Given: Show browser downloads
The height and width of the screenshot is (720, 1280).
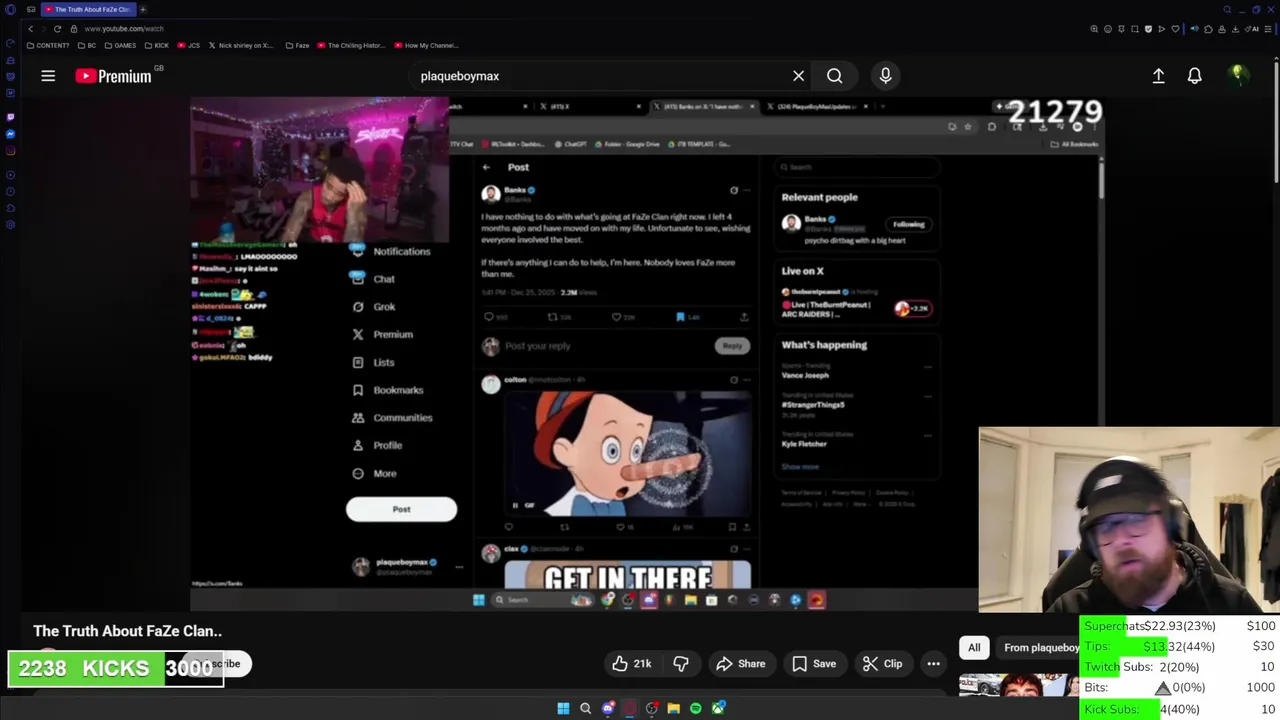Looking at the screenshot, I should tap(1235, 29).
